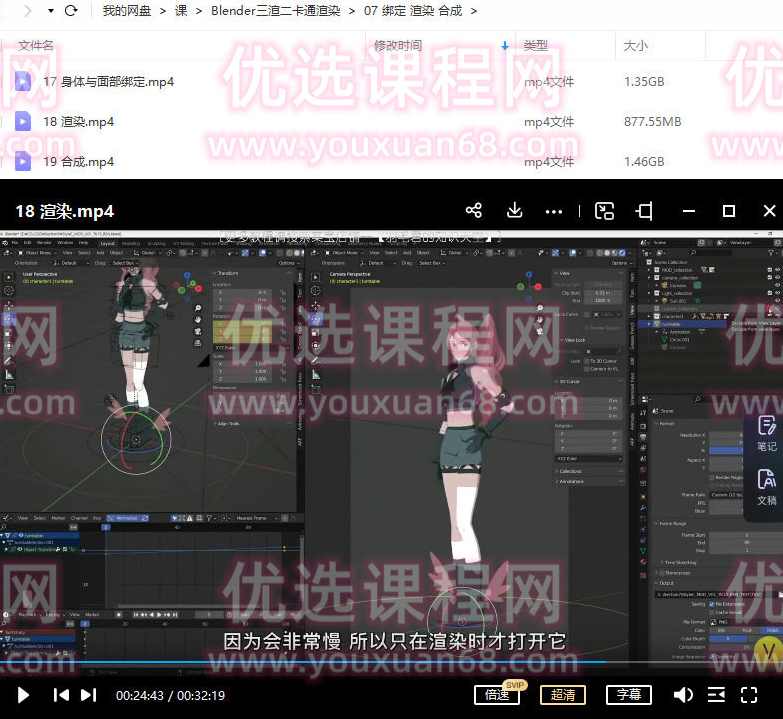Click the video icon of 17 身体与面部绑定.mp4
The height and width of the screenshot is (719, 783).
pyautogui.click(x=22, y=81)
